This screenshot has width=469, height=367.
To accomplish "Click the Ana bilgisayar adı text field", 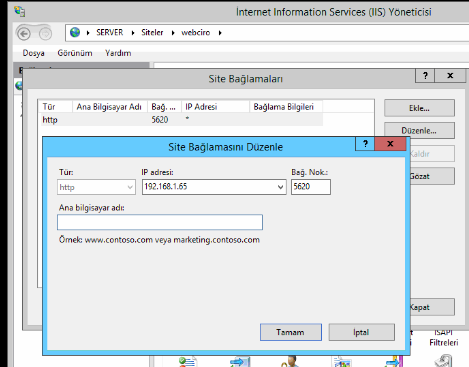I will coord(160,222).
